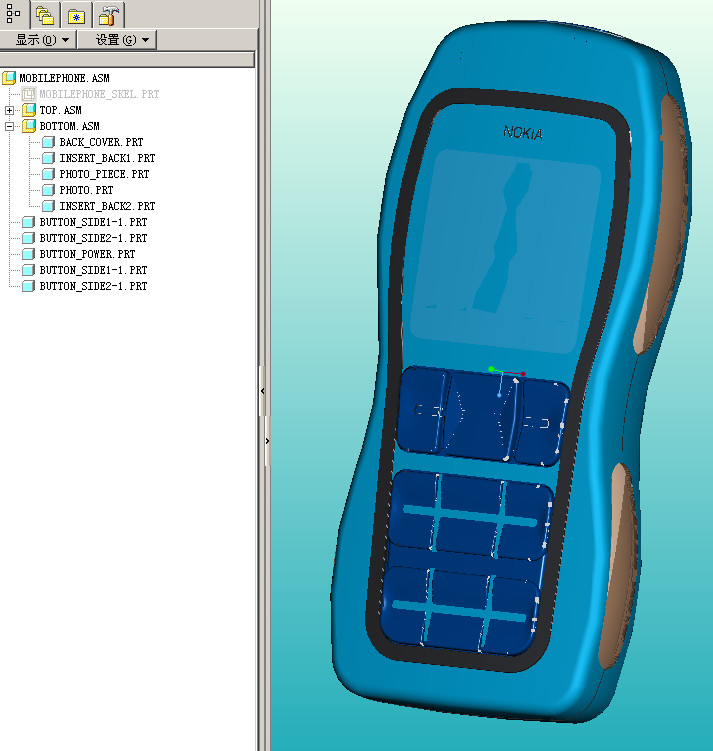Select BUTTON_SIDE1-1.PRT directly below BUTTON_POWER.PRT
Viewport: 713px width, 751px height.
pyautogui.click(x=93, y=270)
